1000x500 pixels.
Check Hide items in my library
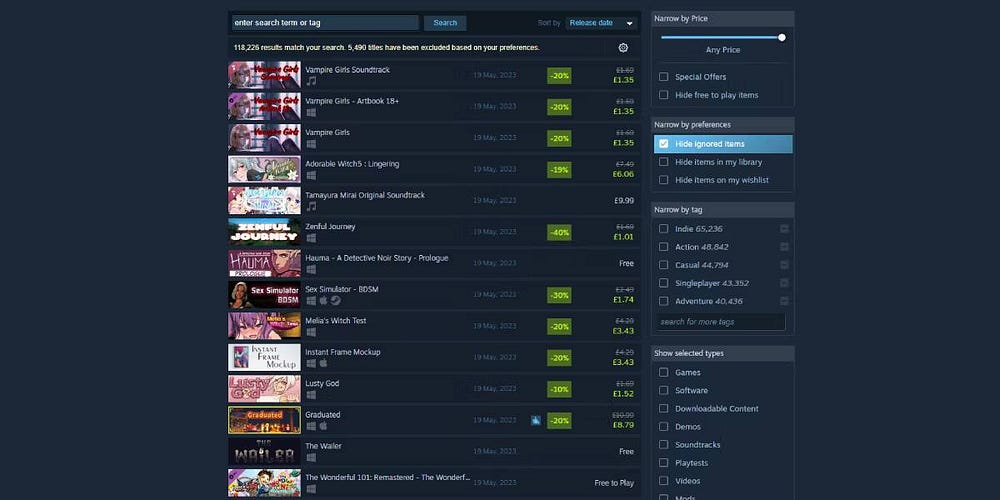(x=664, y=162)
